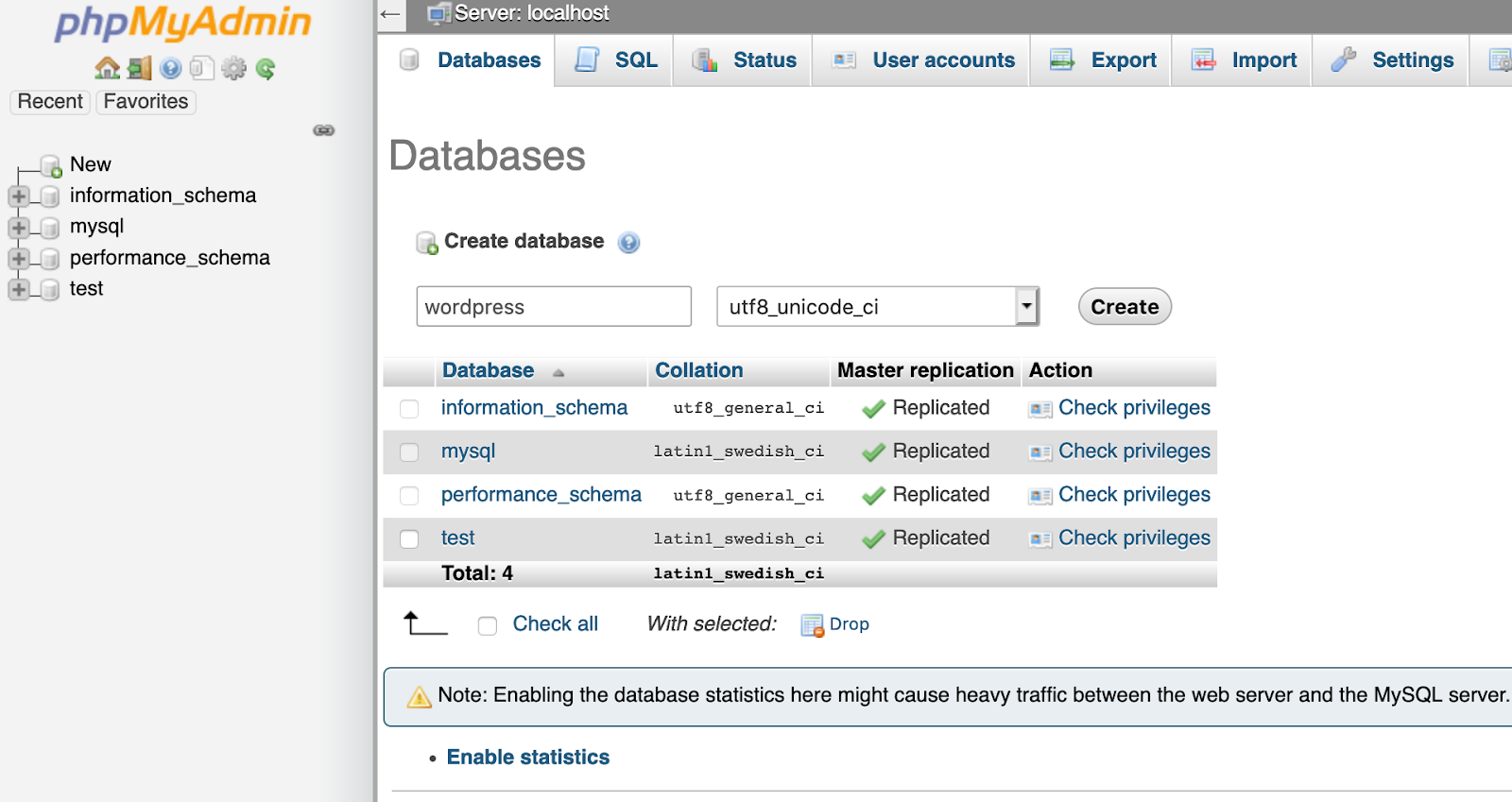Expand mysql node in navigation tree

(x=18, y=228)
